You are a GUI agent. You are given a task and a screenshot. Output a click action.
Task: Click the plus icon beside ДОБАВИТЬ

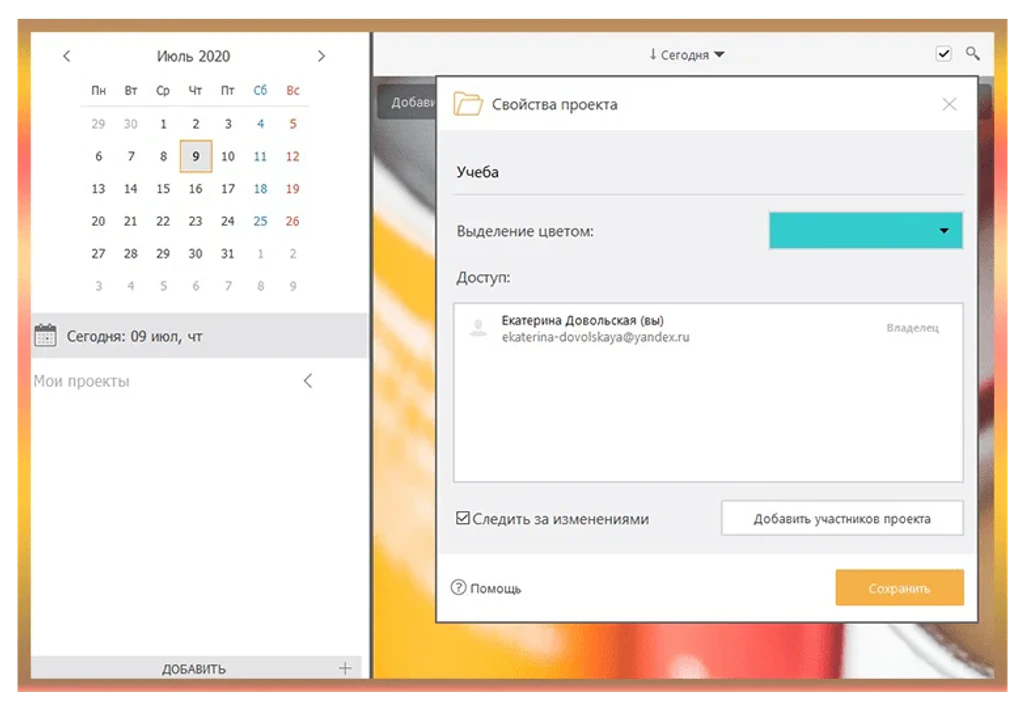tap(345, 668)
